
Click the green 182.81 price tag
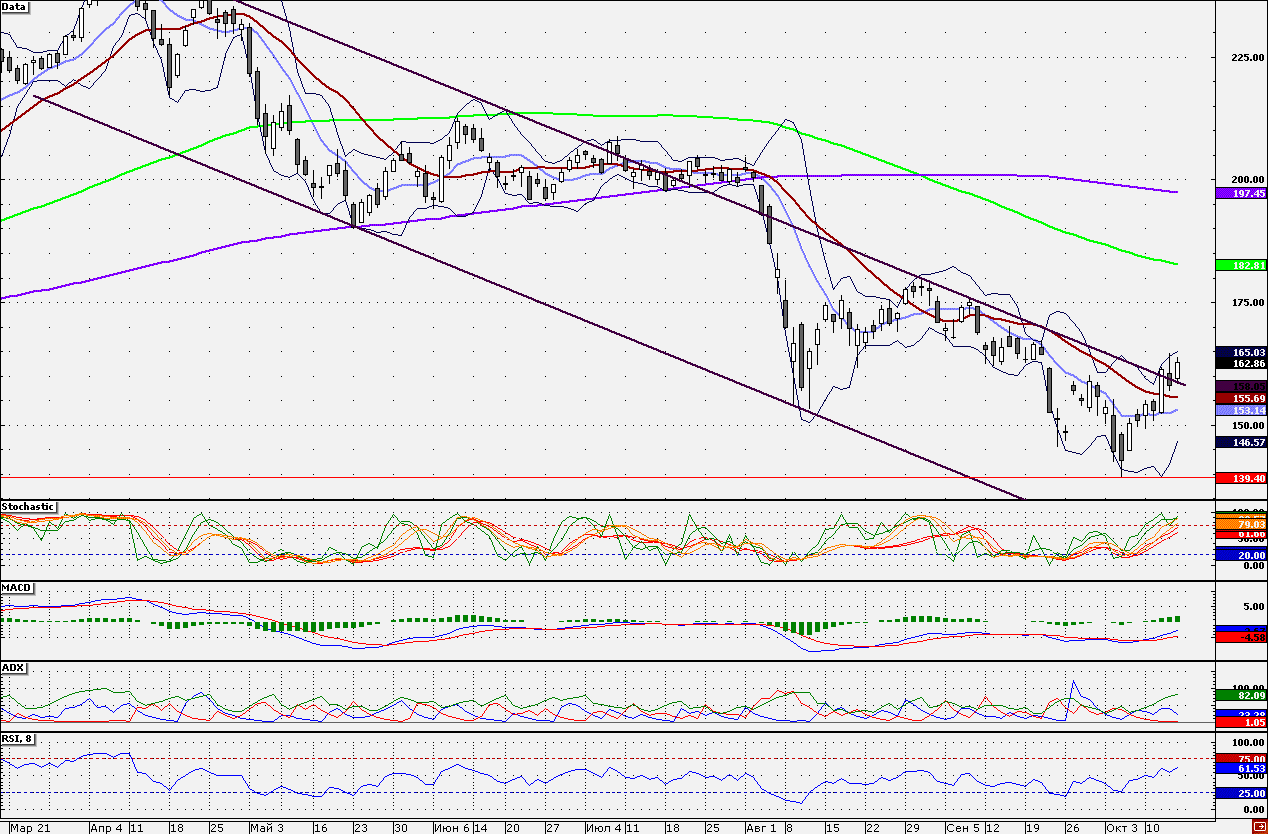click(x=1241, y=265)
